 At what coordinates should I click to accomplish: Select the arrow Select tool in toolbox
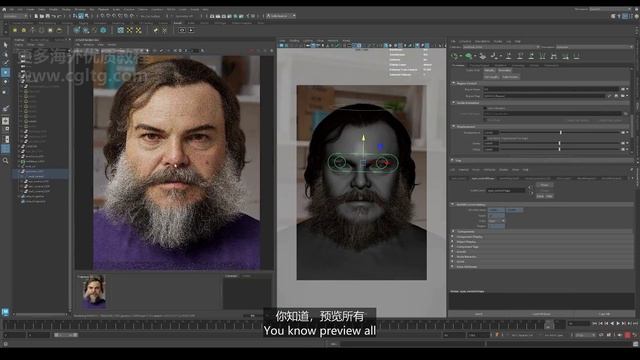(5, 44)
